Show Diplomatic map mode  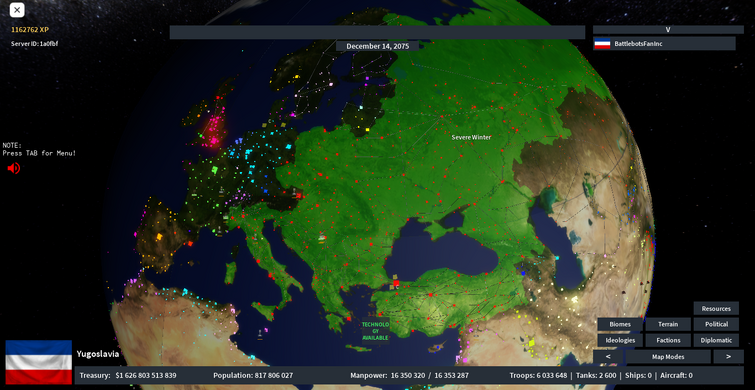click(x=716, y=340)
